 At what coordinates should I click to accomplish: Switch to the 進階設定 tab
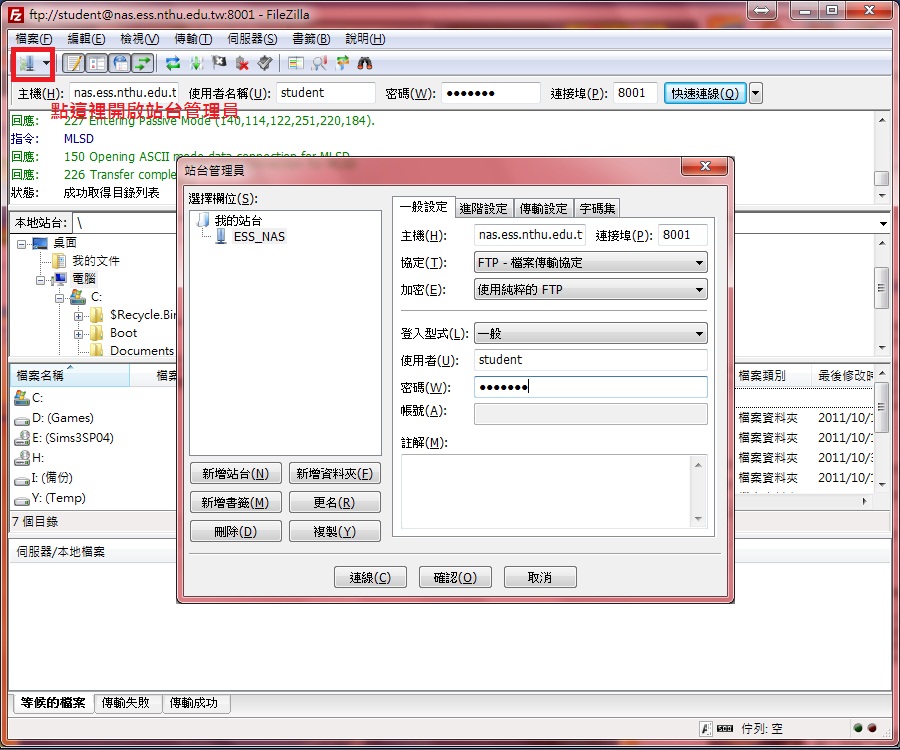click(483, 208)
